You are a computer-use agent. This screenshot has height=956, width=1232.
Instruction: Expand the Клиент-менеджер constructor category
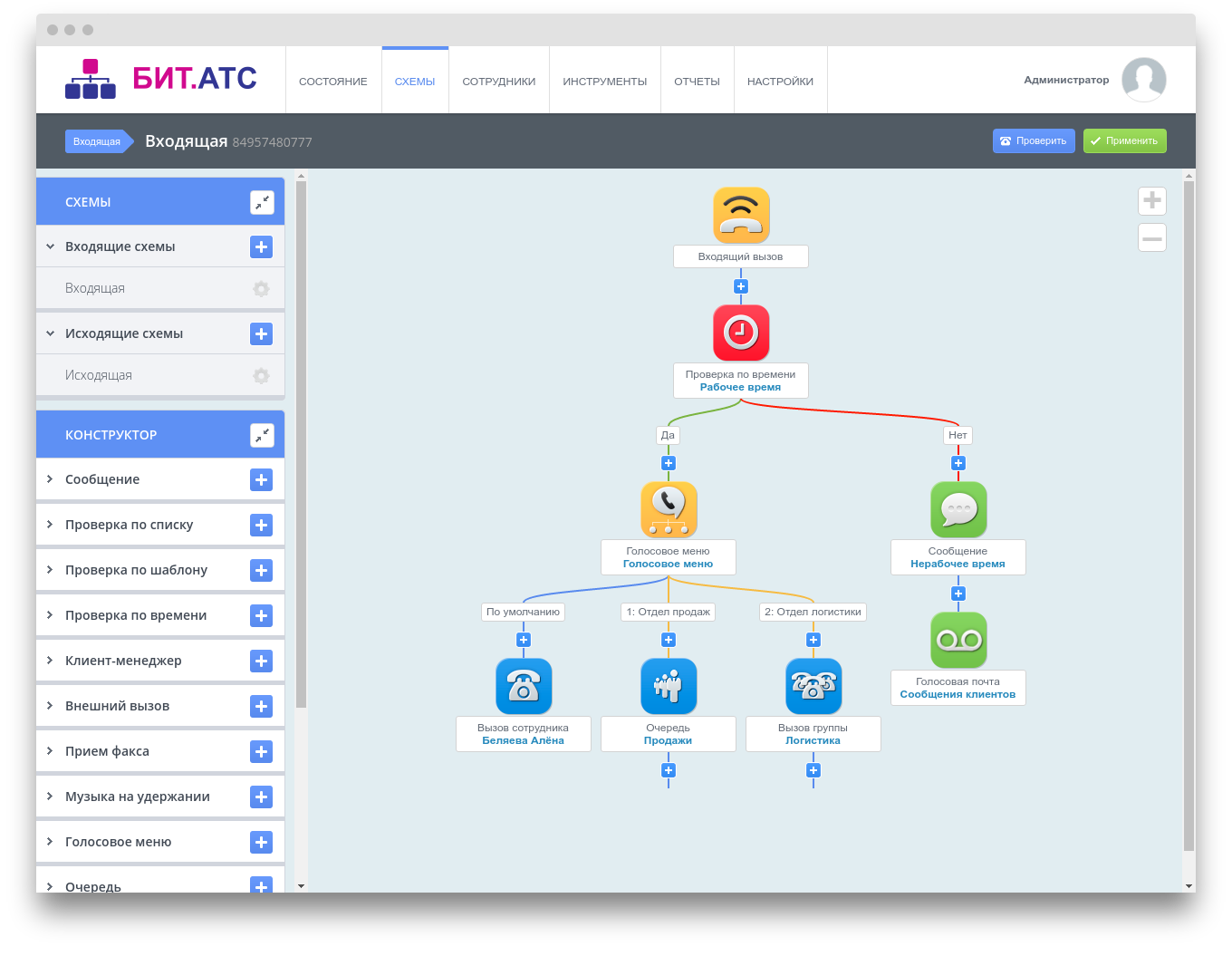pos(51,661)
